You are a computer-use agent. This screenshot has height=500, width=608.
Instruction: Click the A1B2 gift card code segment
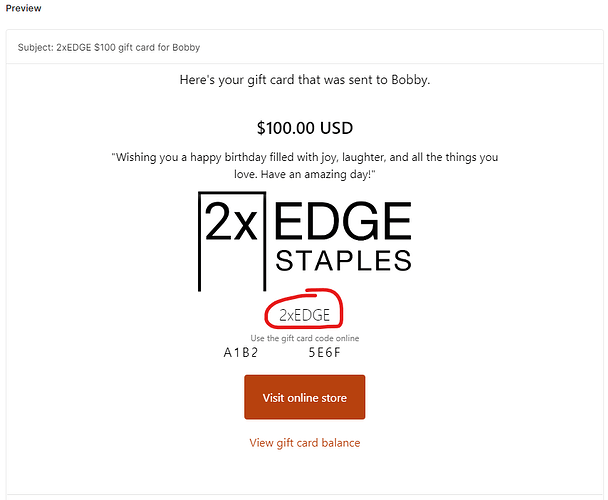[241, 352]
